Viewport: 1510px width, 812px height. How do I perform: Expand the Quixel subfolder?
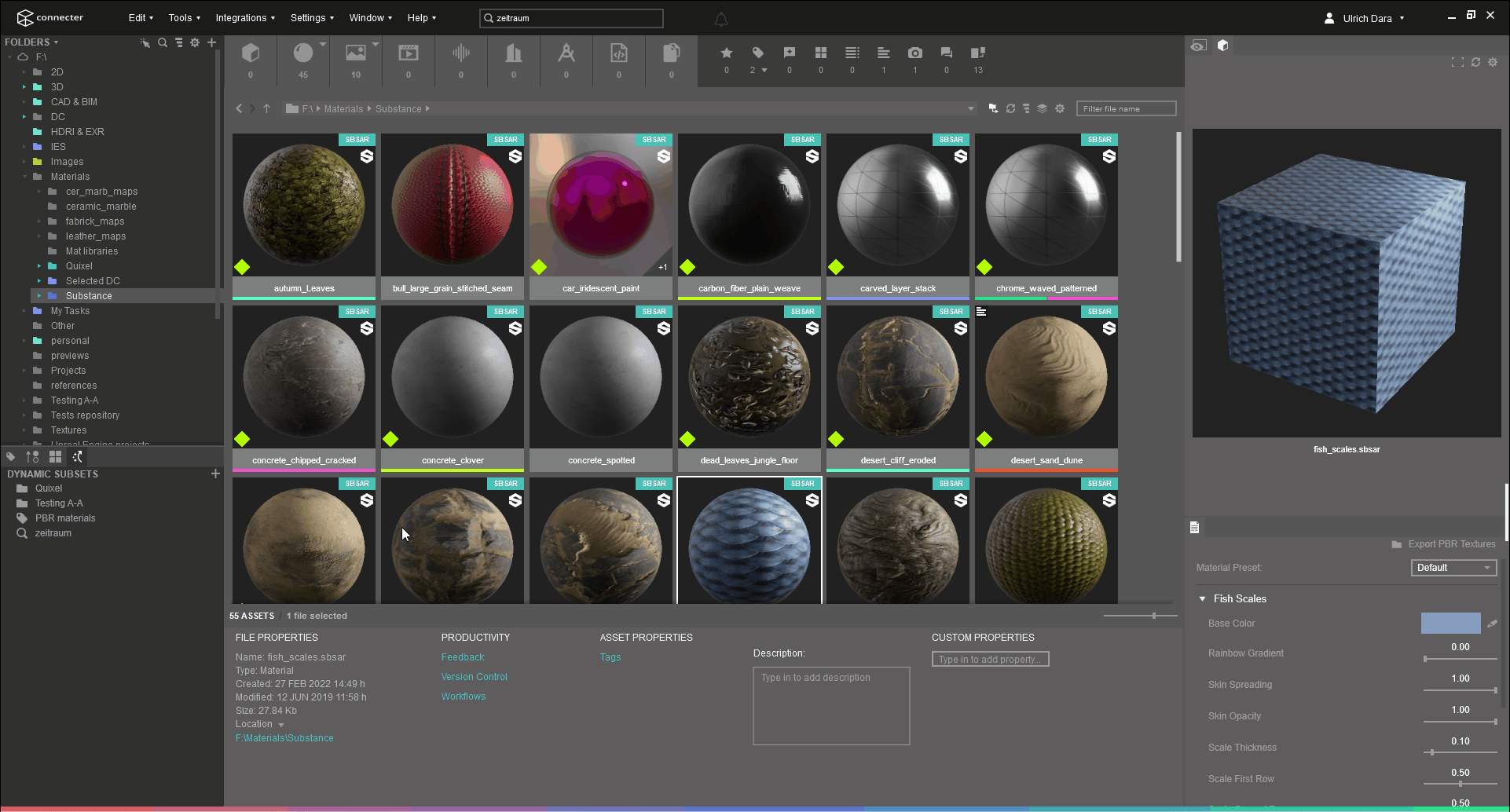click(x=39, y=266)
